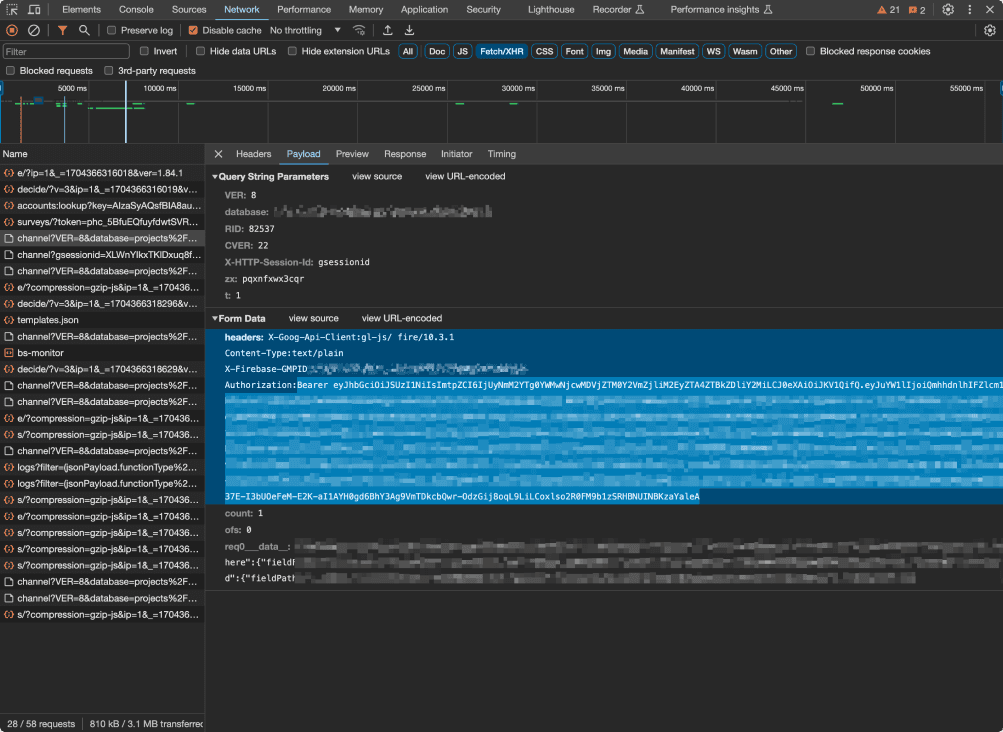Screen dimensions: 1003x732
Task: Open network conditions via the signal icon
Action: (359, 31)
